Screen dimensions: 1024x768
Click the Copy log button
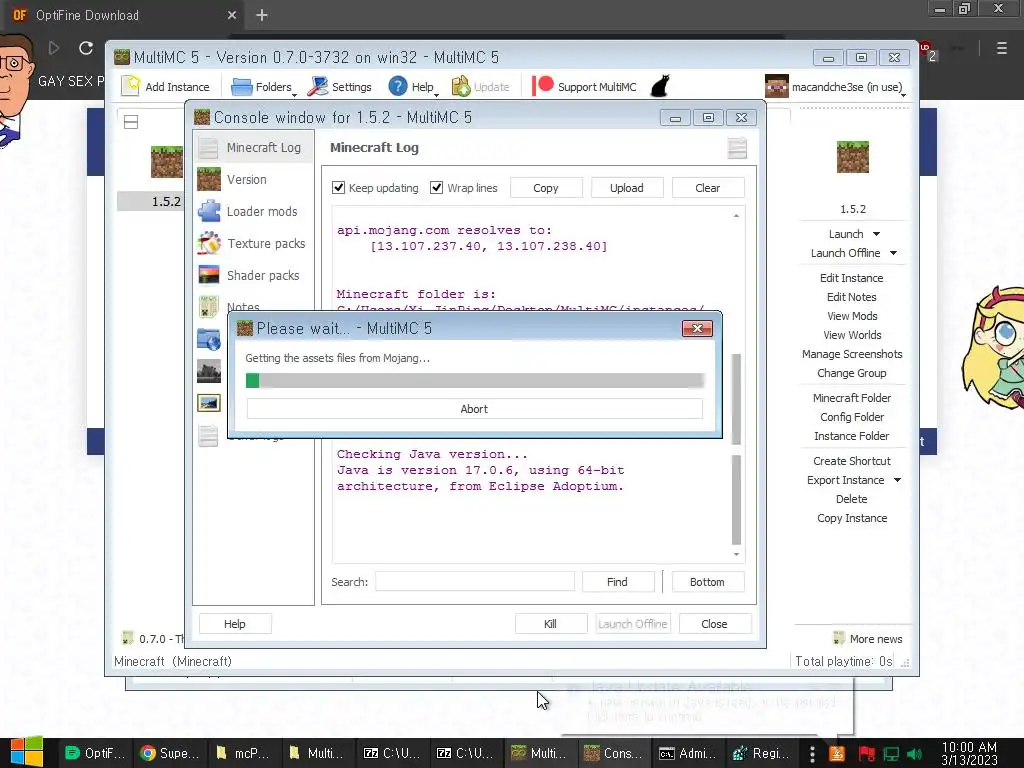coord(545,187)
